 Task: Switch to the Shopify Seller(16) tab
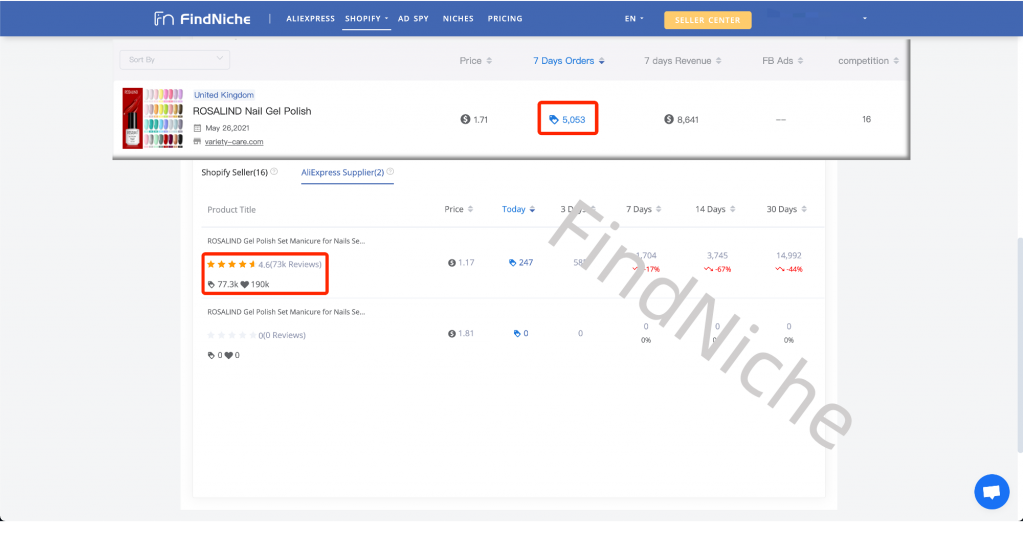[x=234, y=172]
